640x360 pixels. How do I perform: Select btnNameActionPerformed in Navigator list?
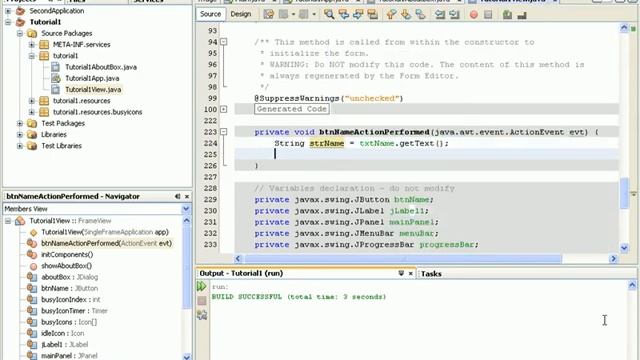coord(106,243)
